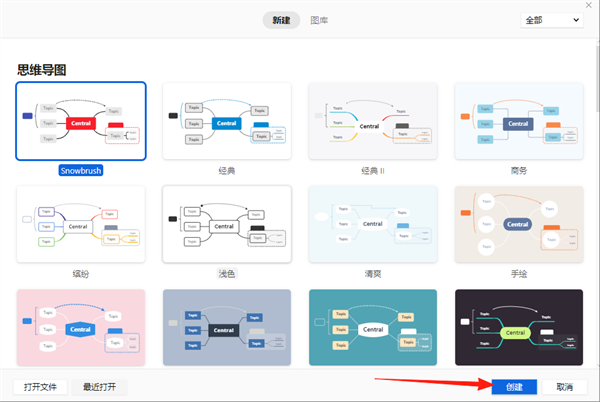Choose the 缤纷 template thumbnail
This screenshot has height=402, width=600.
81,224
